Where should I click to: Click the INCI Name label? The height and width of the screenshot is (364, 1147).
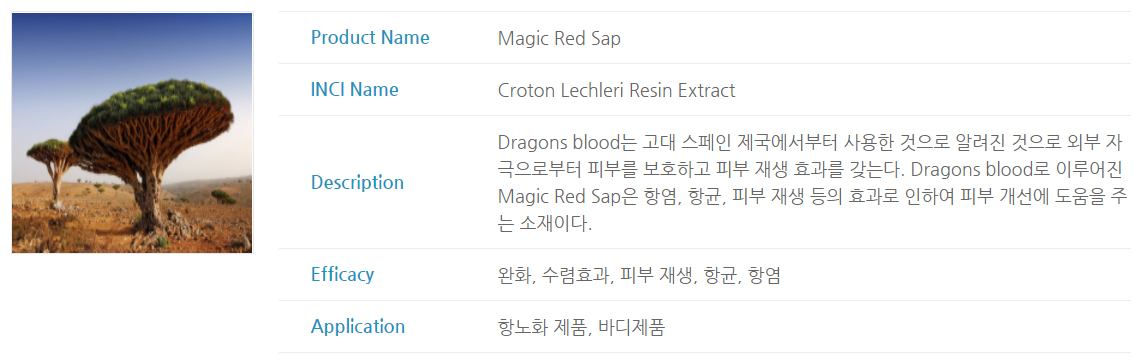coord(355,90)
